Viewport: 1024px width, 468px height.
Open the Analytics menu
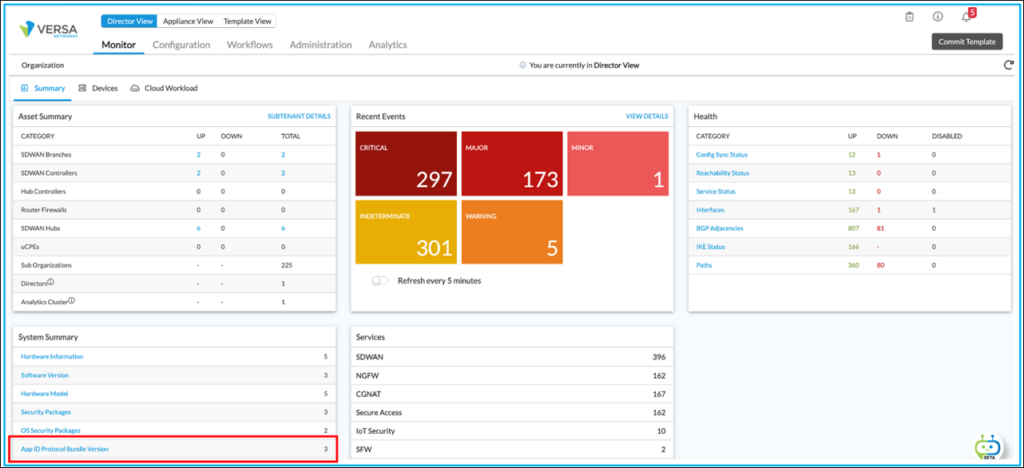pyautogui.click(x=388, y=44)
